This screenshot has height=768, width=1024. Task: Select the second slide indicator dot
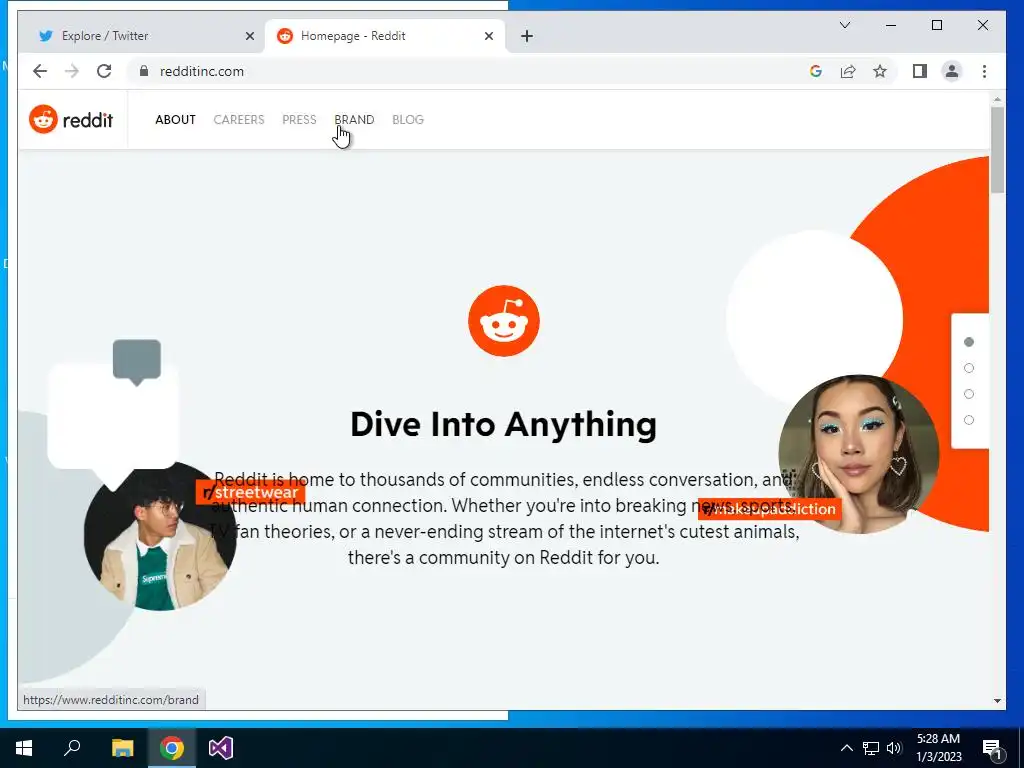(x=969, y=368)
